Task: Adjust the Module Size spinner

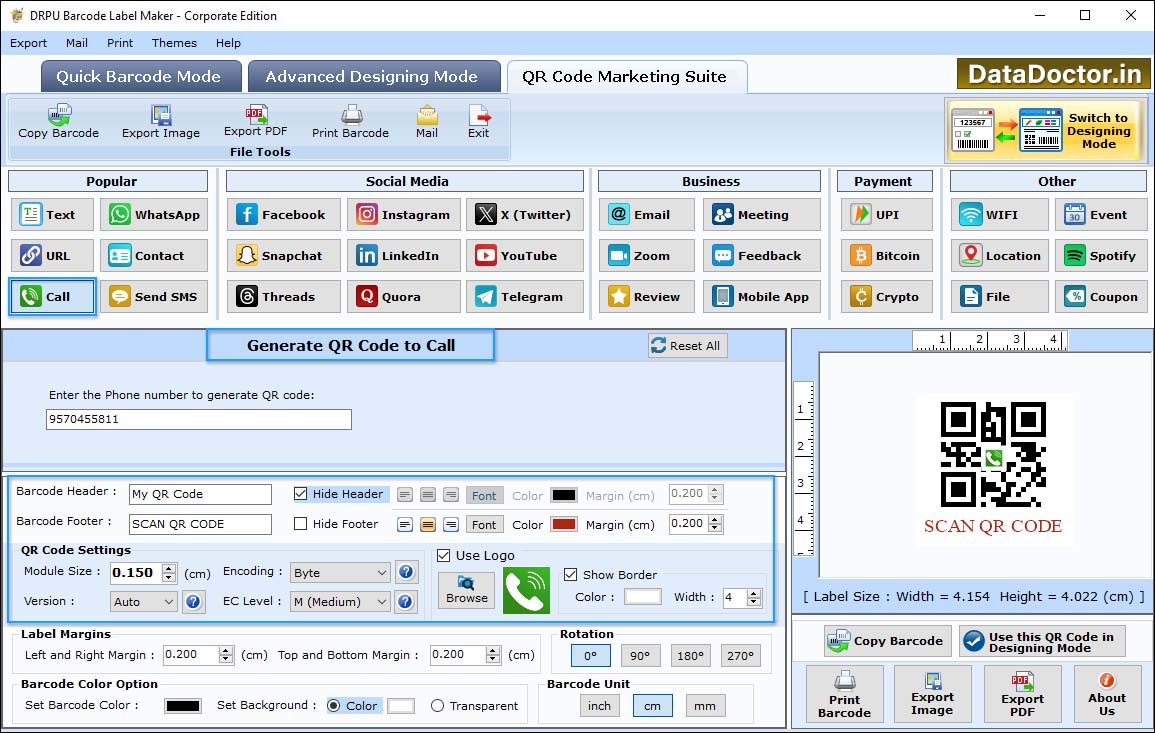Action: pyautogui.click(x=169, y=572)
